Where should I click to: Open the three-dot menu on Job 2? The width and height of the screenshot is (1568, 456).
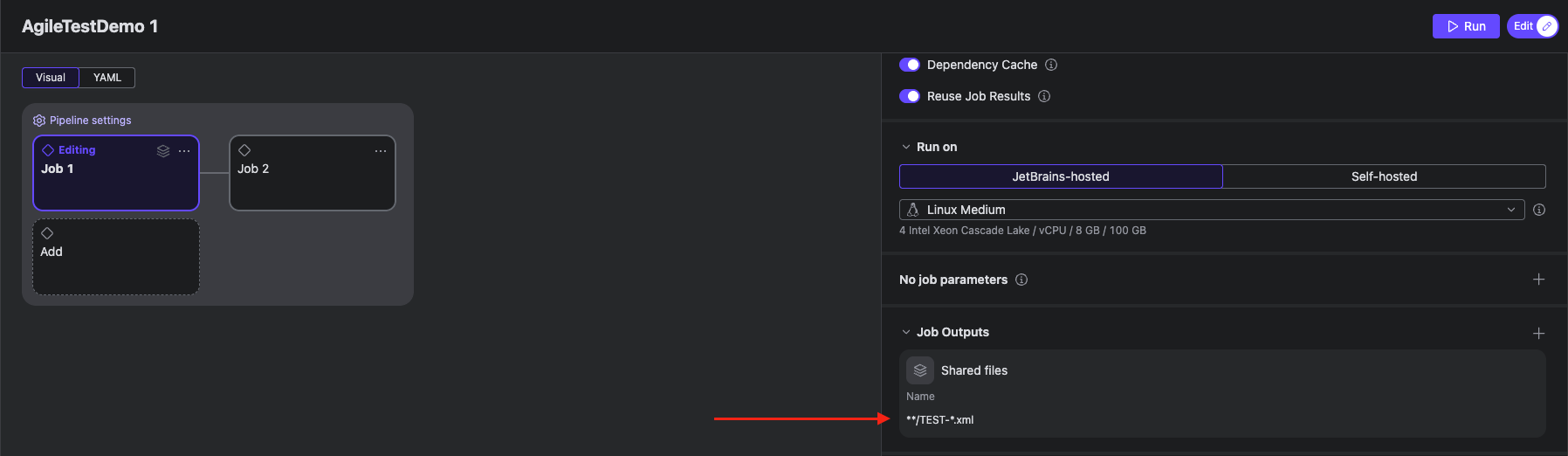pos(381,151)
